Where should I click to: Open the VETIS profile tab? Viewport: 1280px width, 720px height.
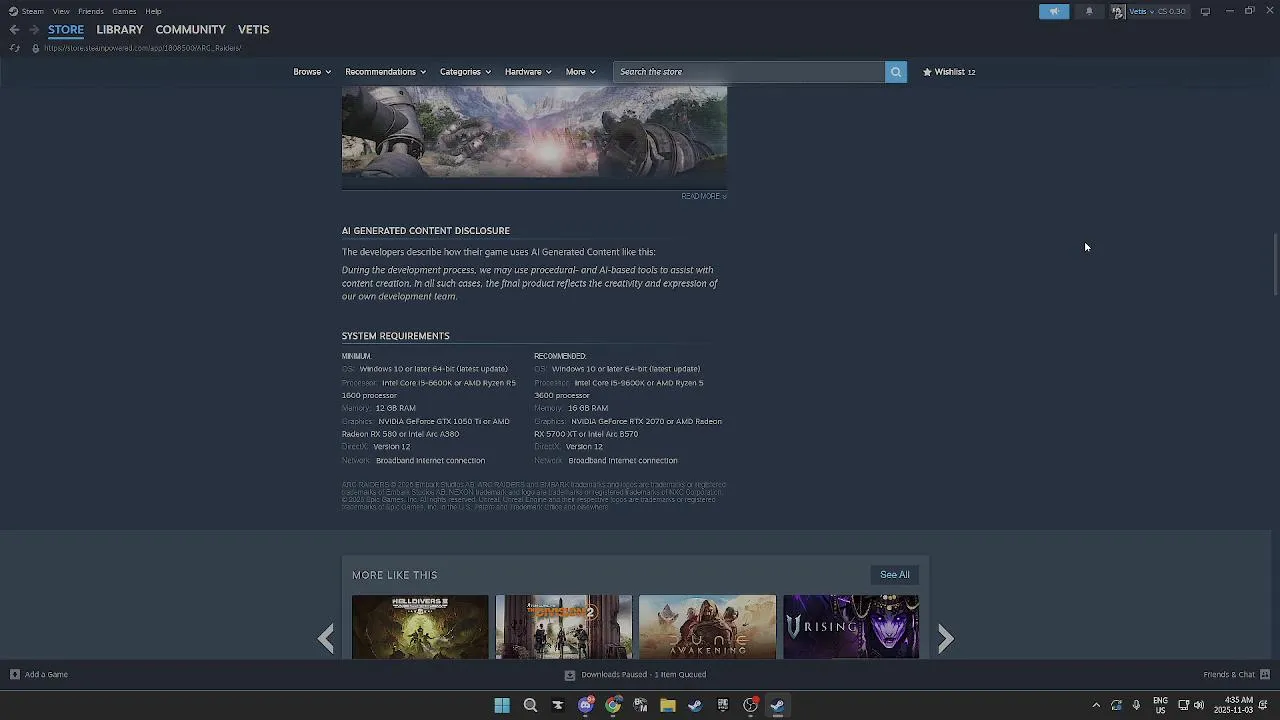pos(253,30)
